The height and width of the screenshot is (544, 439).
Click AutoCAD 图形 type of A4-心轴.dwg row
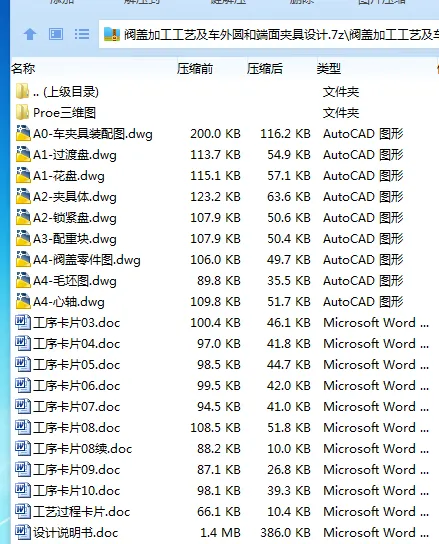[x=363, y=302]
